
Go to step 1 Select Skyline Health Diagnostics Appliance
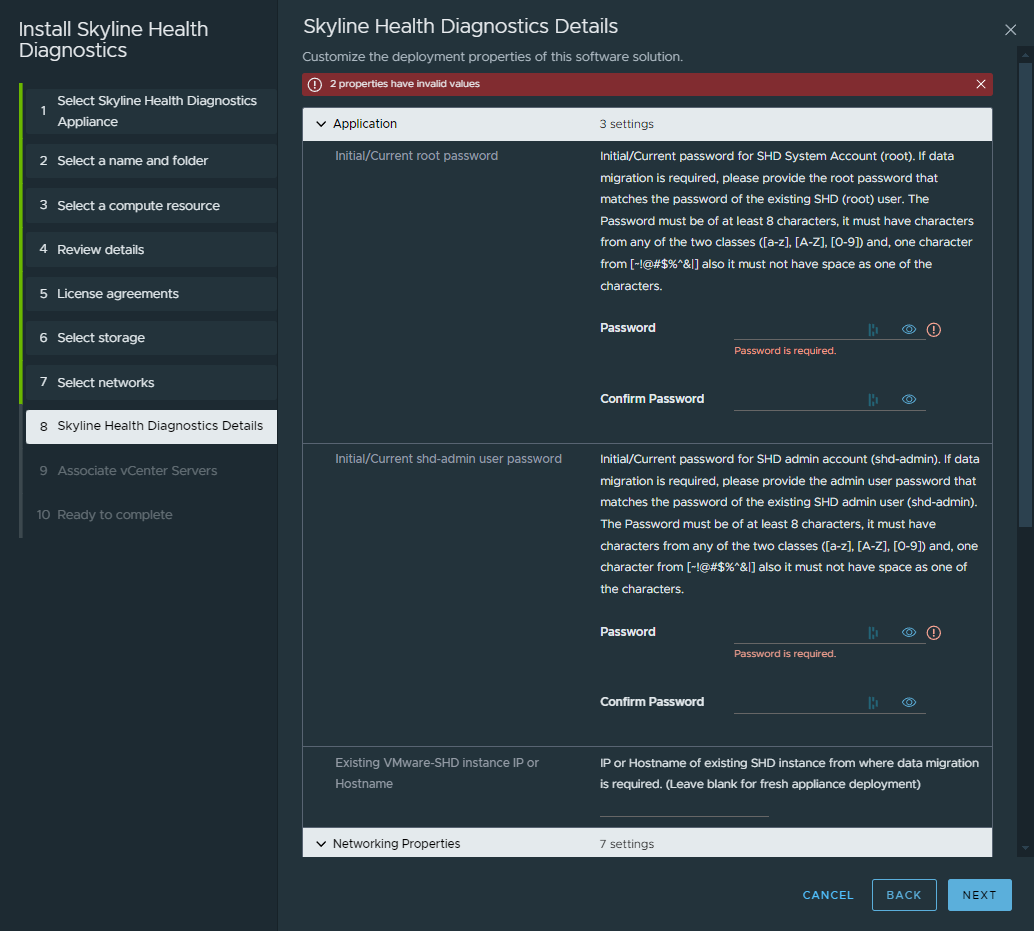click(151, 111)
